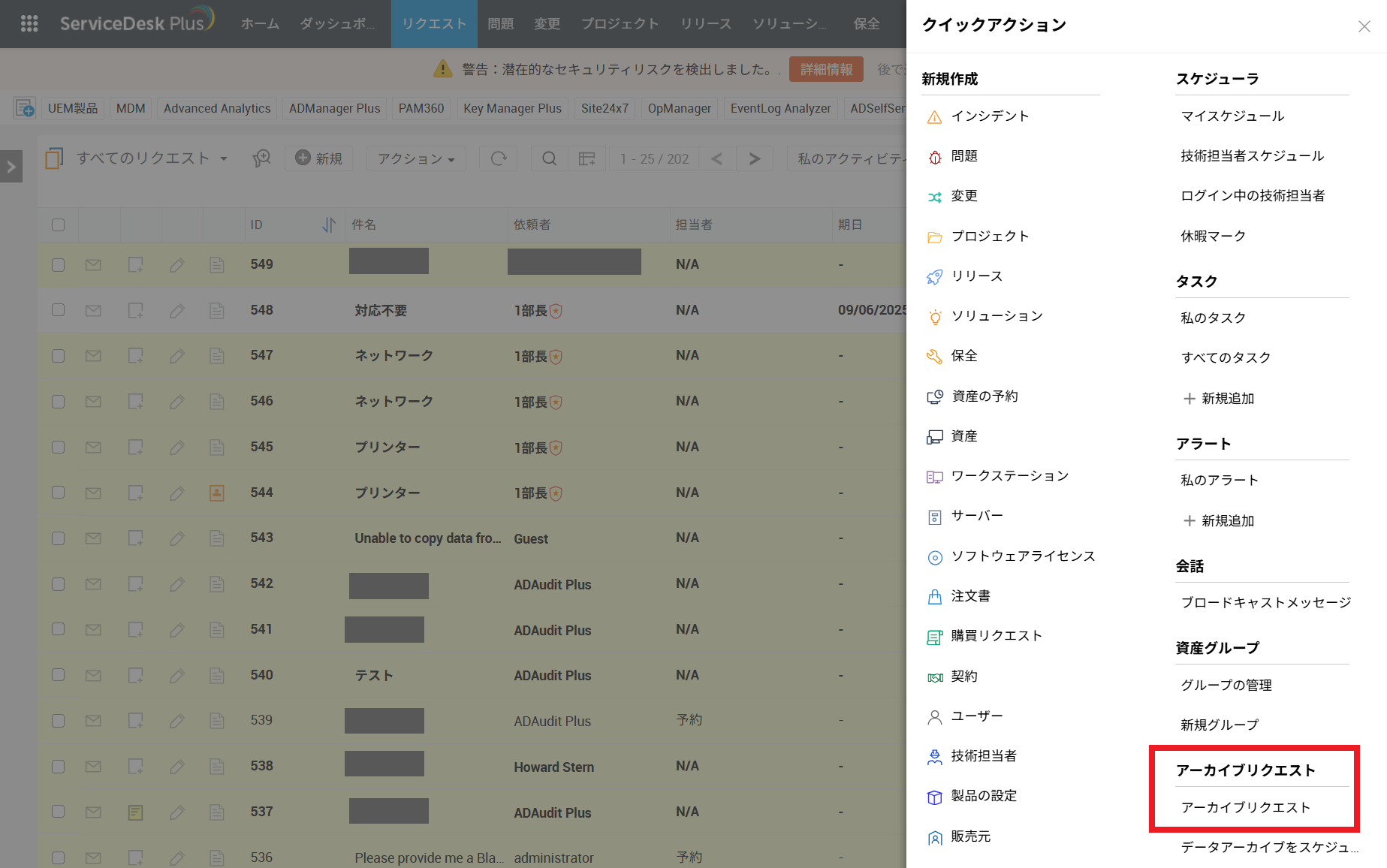Click the edit pencil icon for request 548
This screenshot has height=868, width=1387.
click(176, 311)
